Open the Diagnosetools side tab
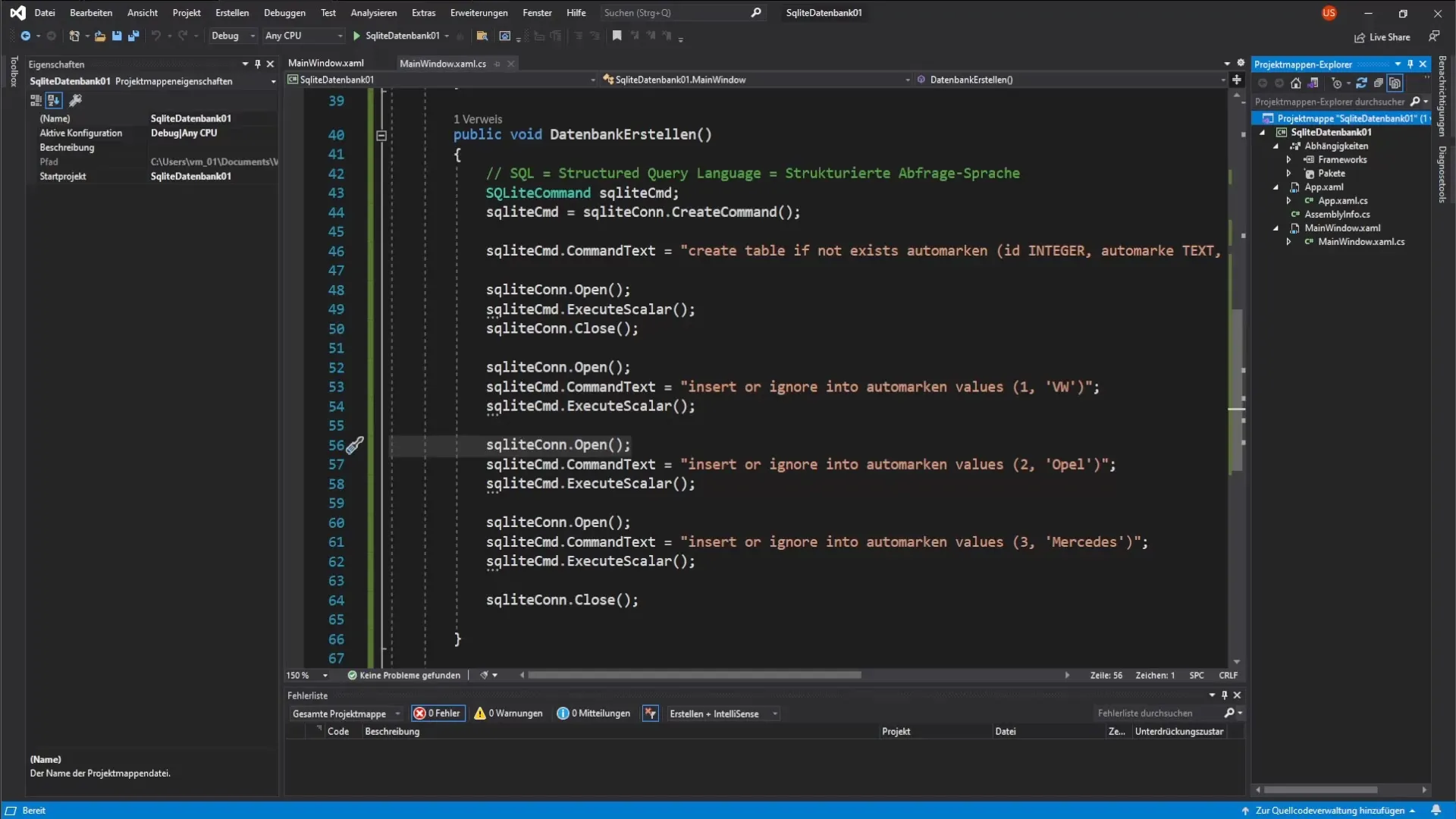 1442,174
